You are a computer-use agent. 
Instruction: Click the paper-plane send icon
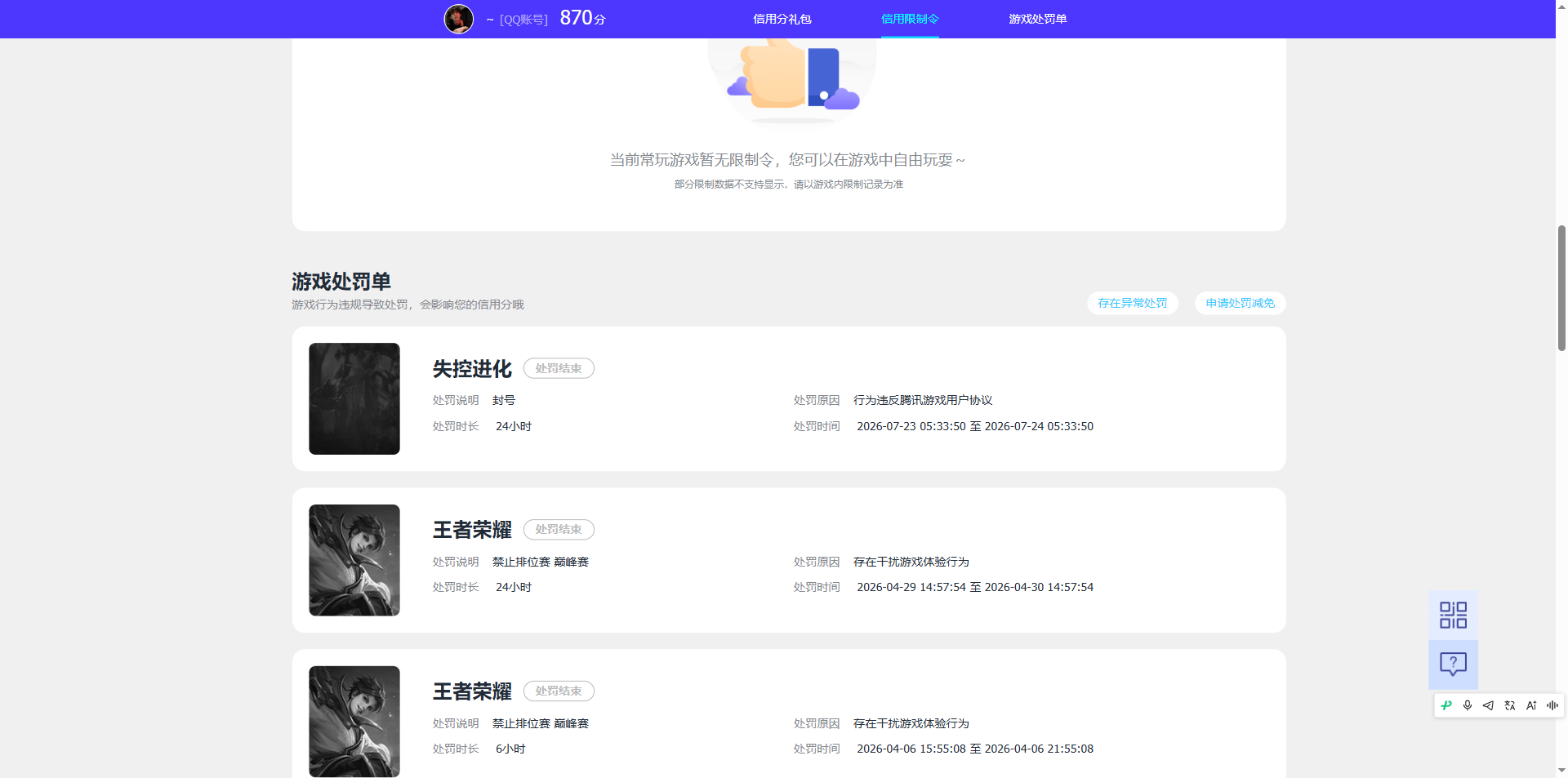pos(1488,705)
